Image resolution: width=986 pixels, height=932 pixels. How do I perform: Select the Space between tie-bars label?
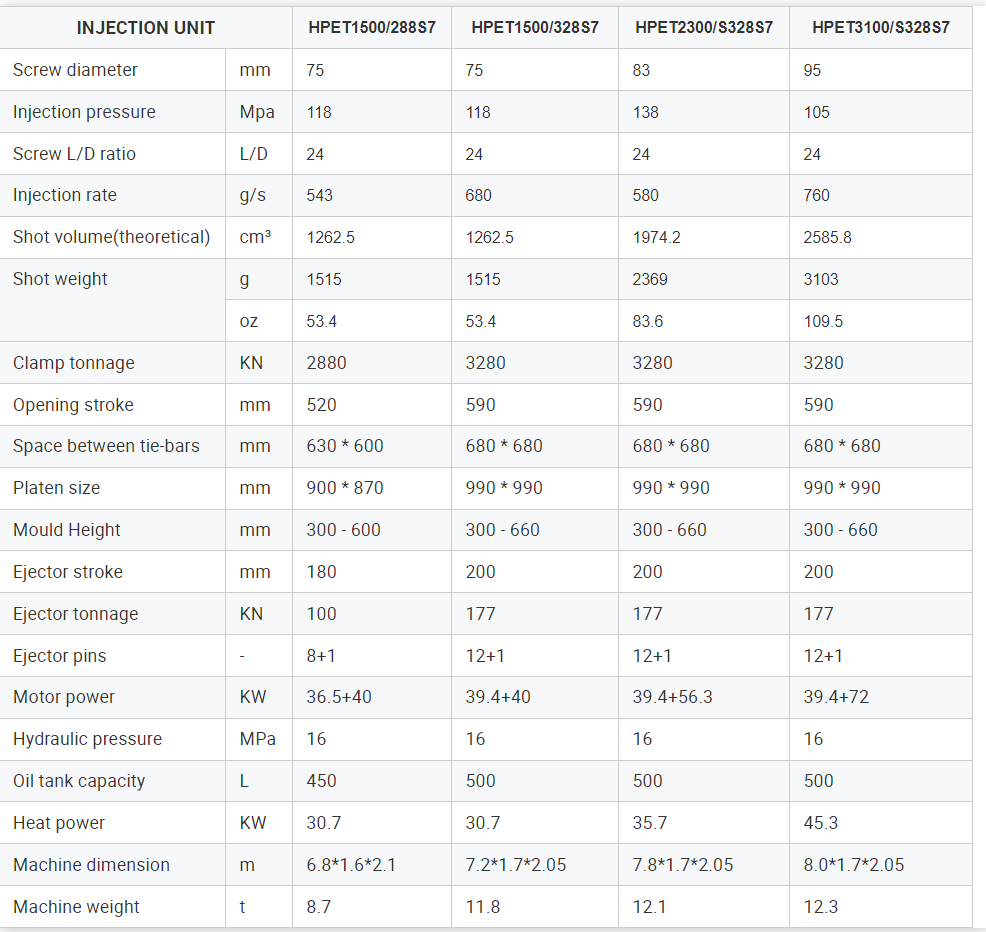[x=106, y=446]
